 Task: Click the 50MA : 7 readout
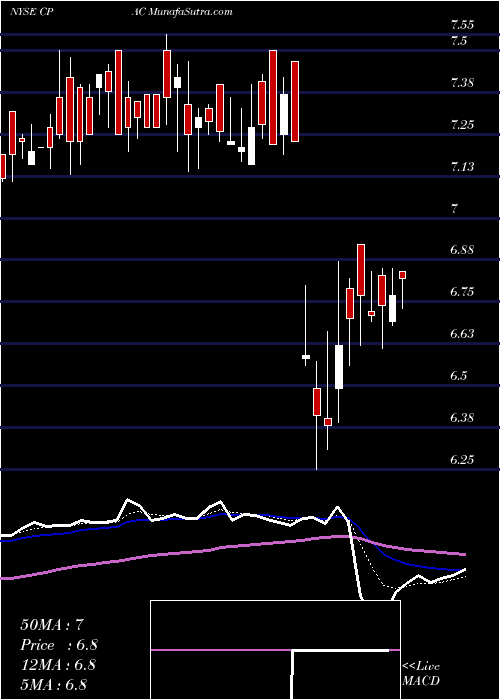(x=52, y=624)
